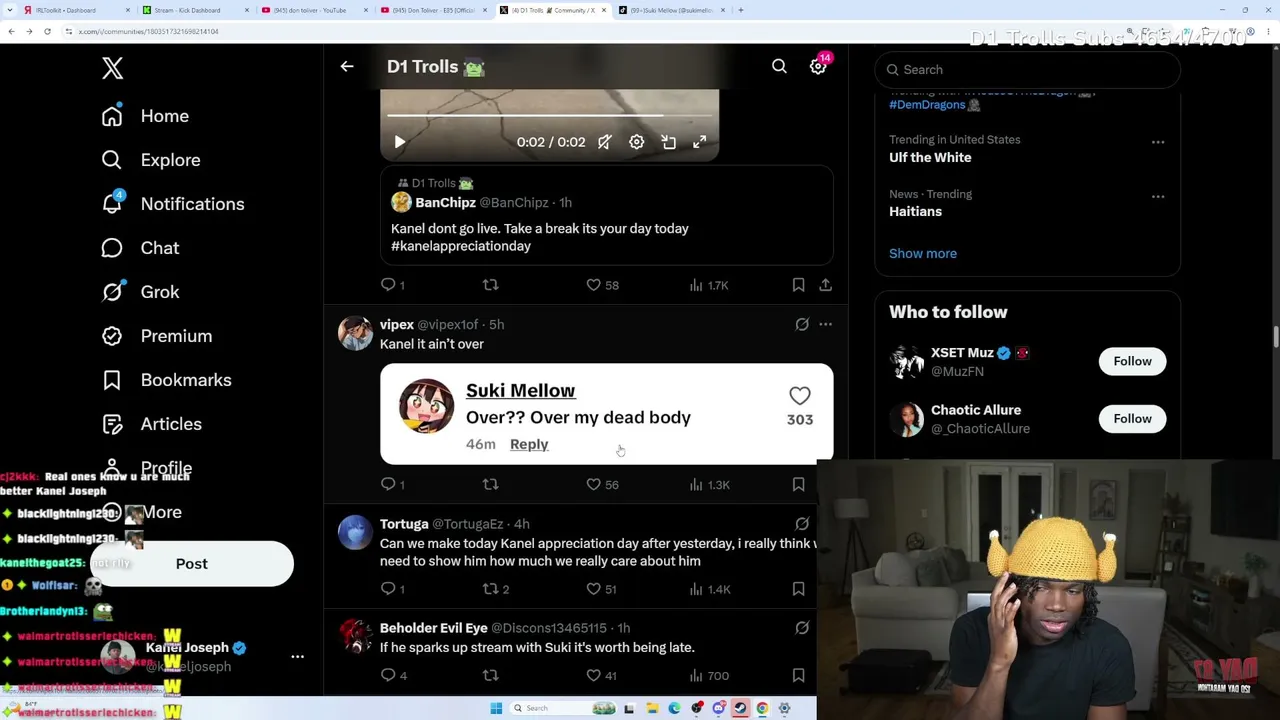Open Articles in the sidebar
Viewport: 1280px width, 720px height.
click(151, 424)
